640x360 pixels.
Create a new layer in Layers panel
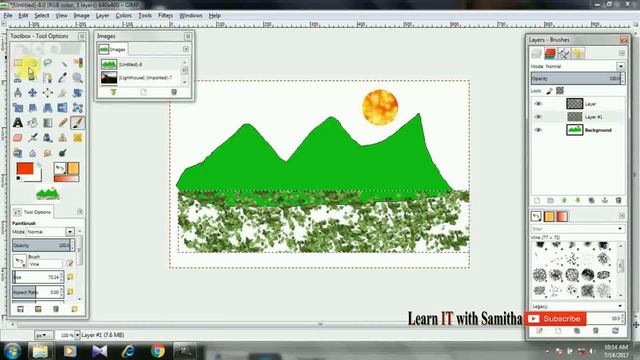click(x=537, y=200)
